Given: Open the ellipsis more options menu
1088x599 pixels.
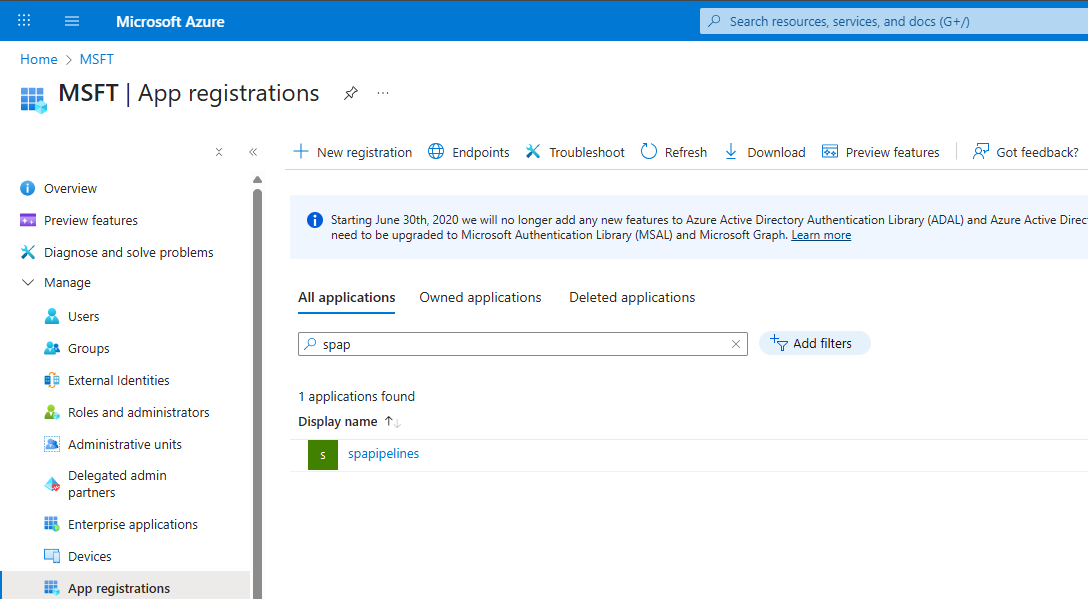Looking at the screenshot, I should (x=383, y=93).
